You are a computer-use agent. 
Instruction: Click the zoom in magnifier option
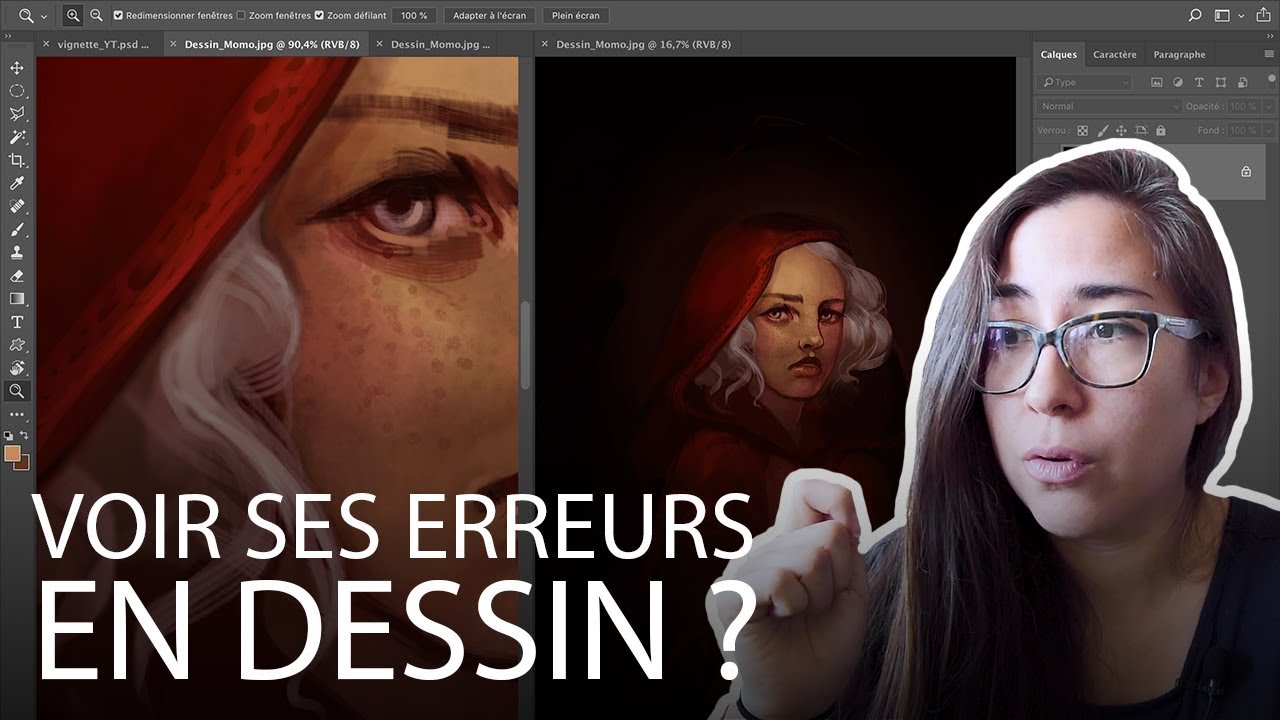(73, 16)
